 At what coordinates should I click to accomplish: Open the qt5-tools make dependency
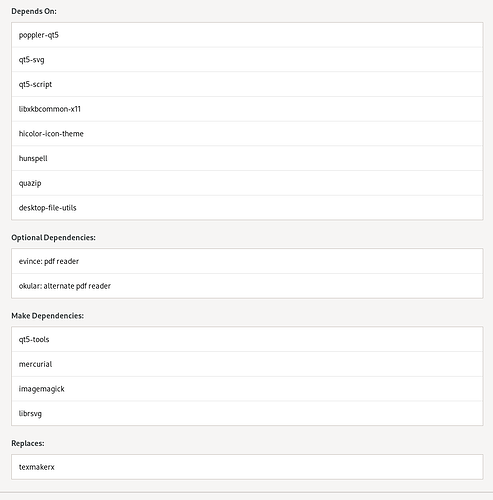(x=247, y=339)
